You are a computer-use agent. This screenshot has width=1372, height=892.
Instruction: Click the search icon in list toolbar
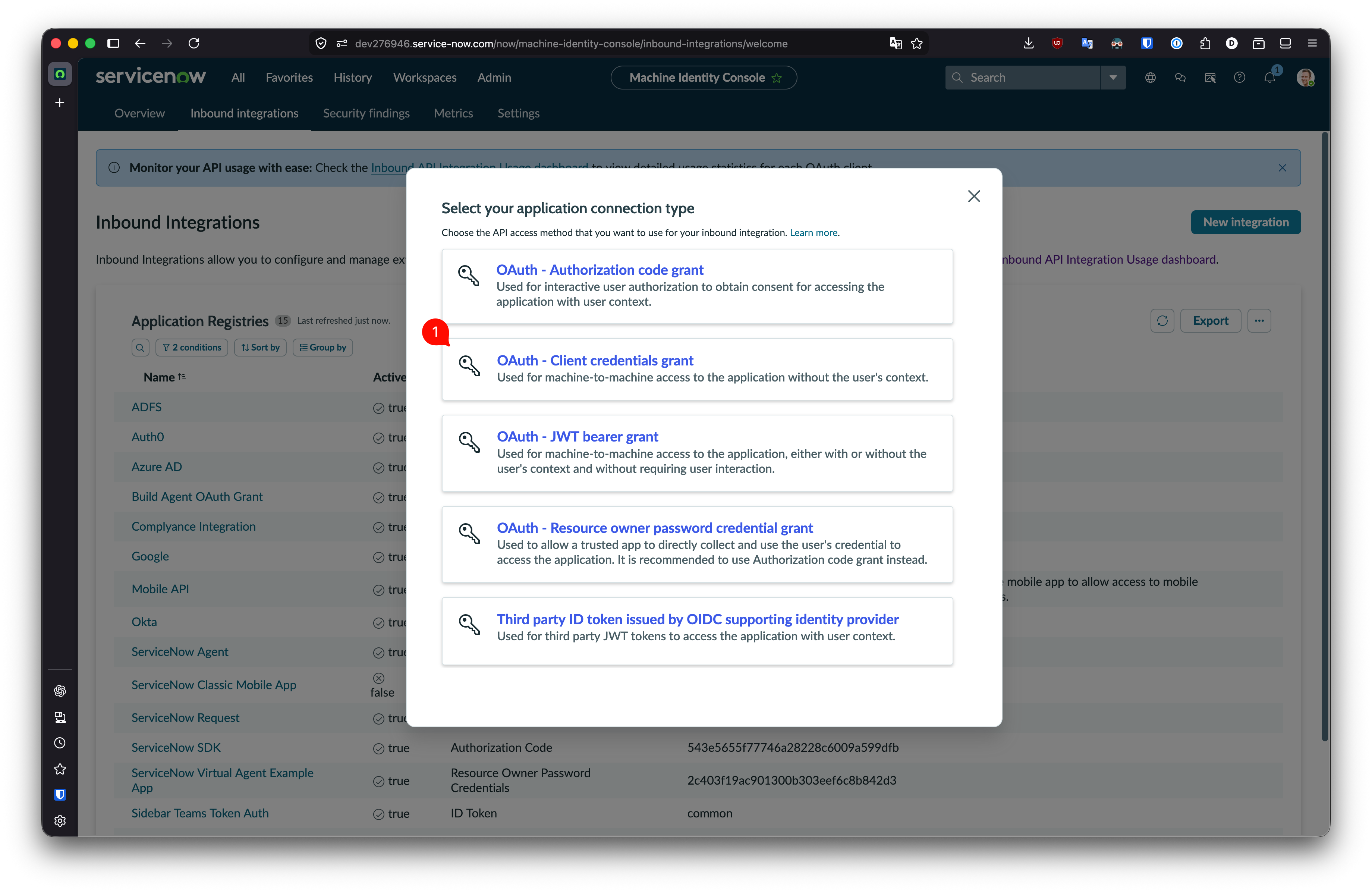tap(140, 348)
